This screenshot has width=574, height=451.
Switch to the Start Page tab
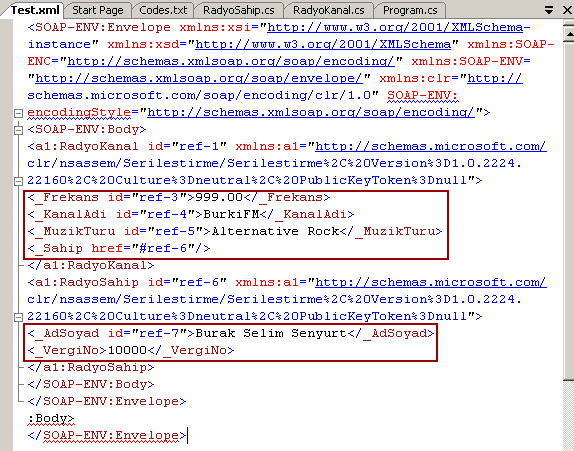pyautogui.click(x=97, y=10)
